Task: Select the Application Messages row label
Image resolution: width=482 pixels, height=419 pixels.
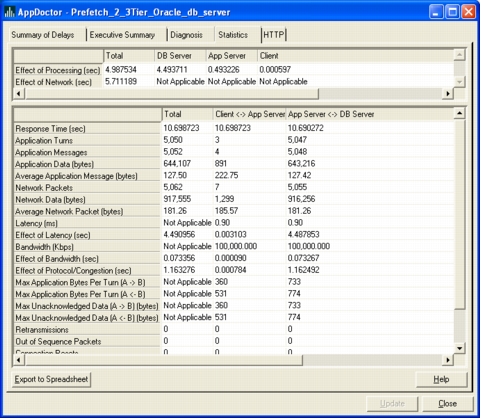Action: tap(87, 152)
